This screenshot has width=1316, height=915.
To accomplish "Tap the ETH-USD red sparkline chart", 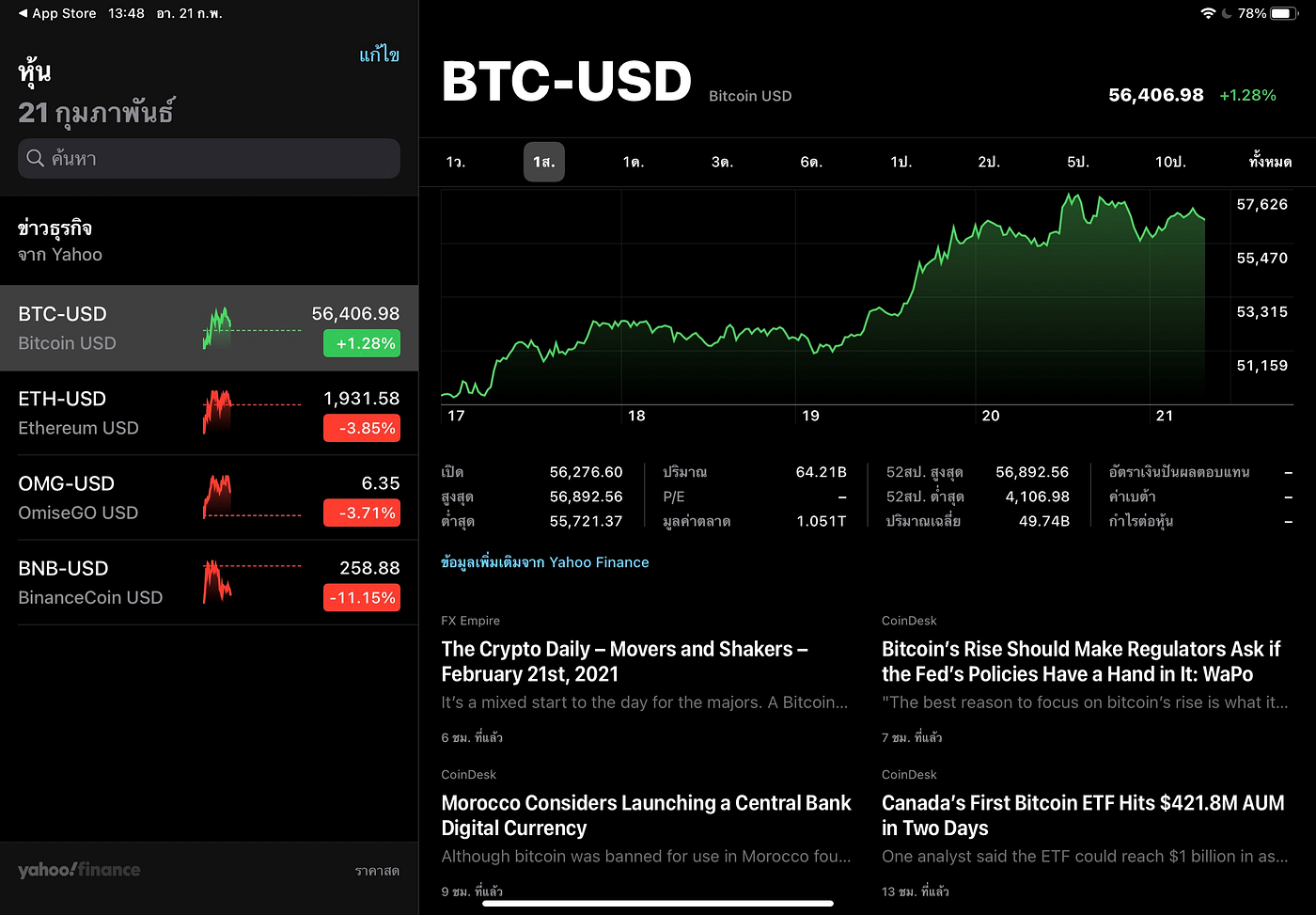I will 252,412.
